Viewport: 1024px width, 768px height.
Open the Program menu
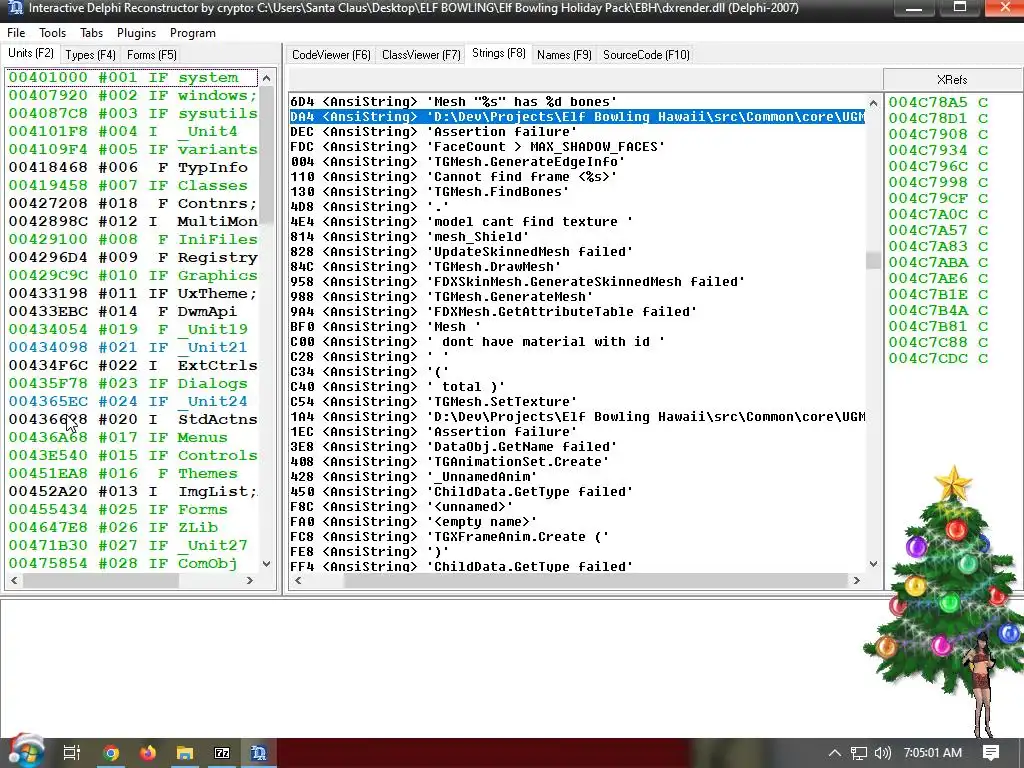[x=193, y=33]
